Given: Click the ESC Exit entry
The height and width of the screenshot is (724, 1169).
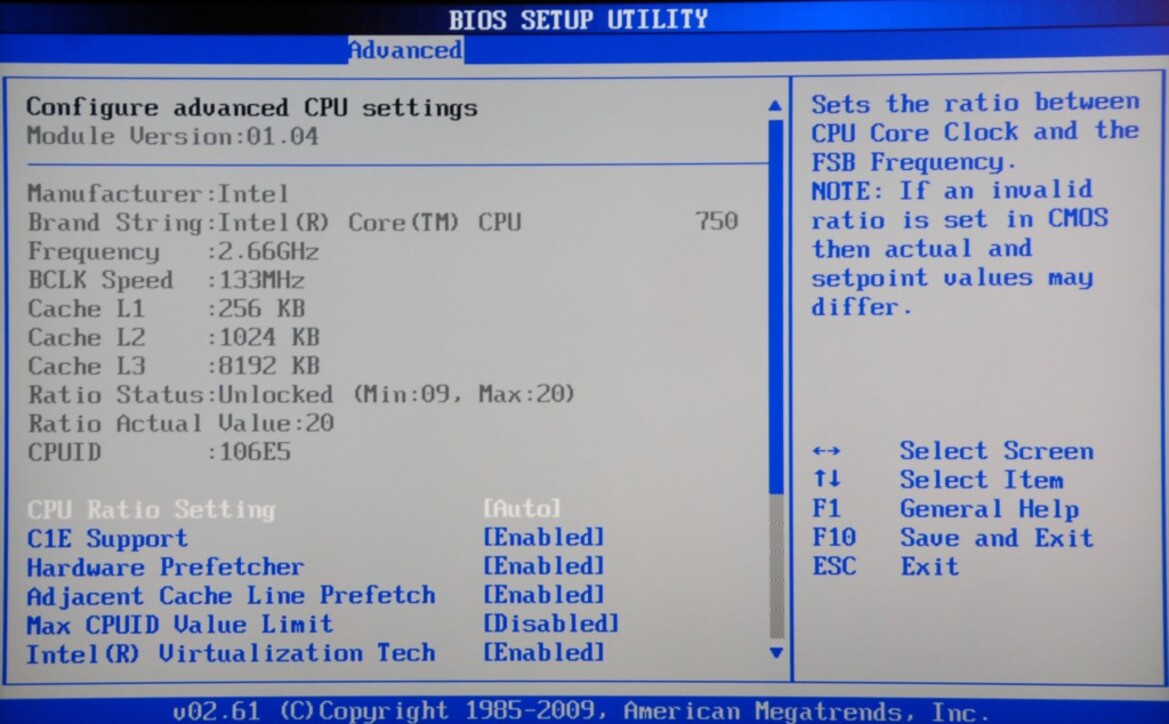Looking at the screenshot, I should click(885, 567).
